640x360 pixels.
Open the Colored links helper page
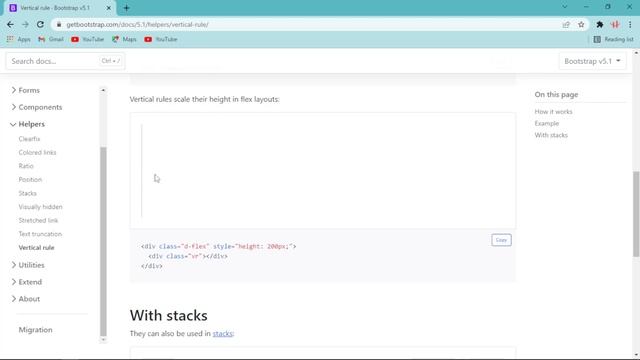click(37, 152)
